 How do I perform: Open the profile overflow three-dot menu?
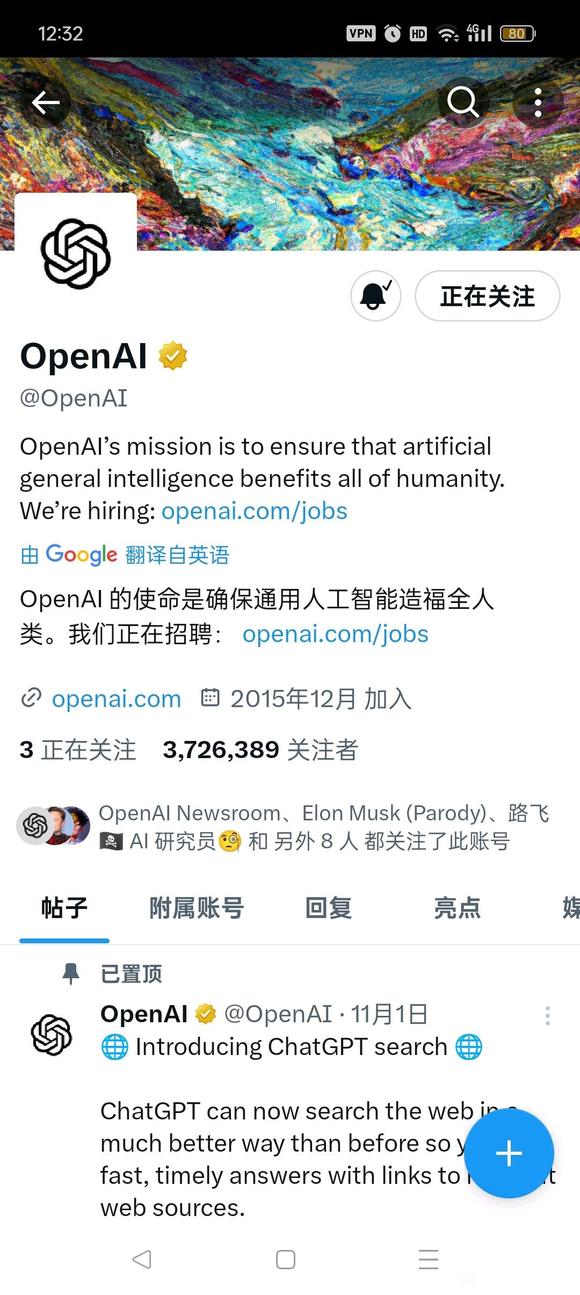tap(538, 103)
